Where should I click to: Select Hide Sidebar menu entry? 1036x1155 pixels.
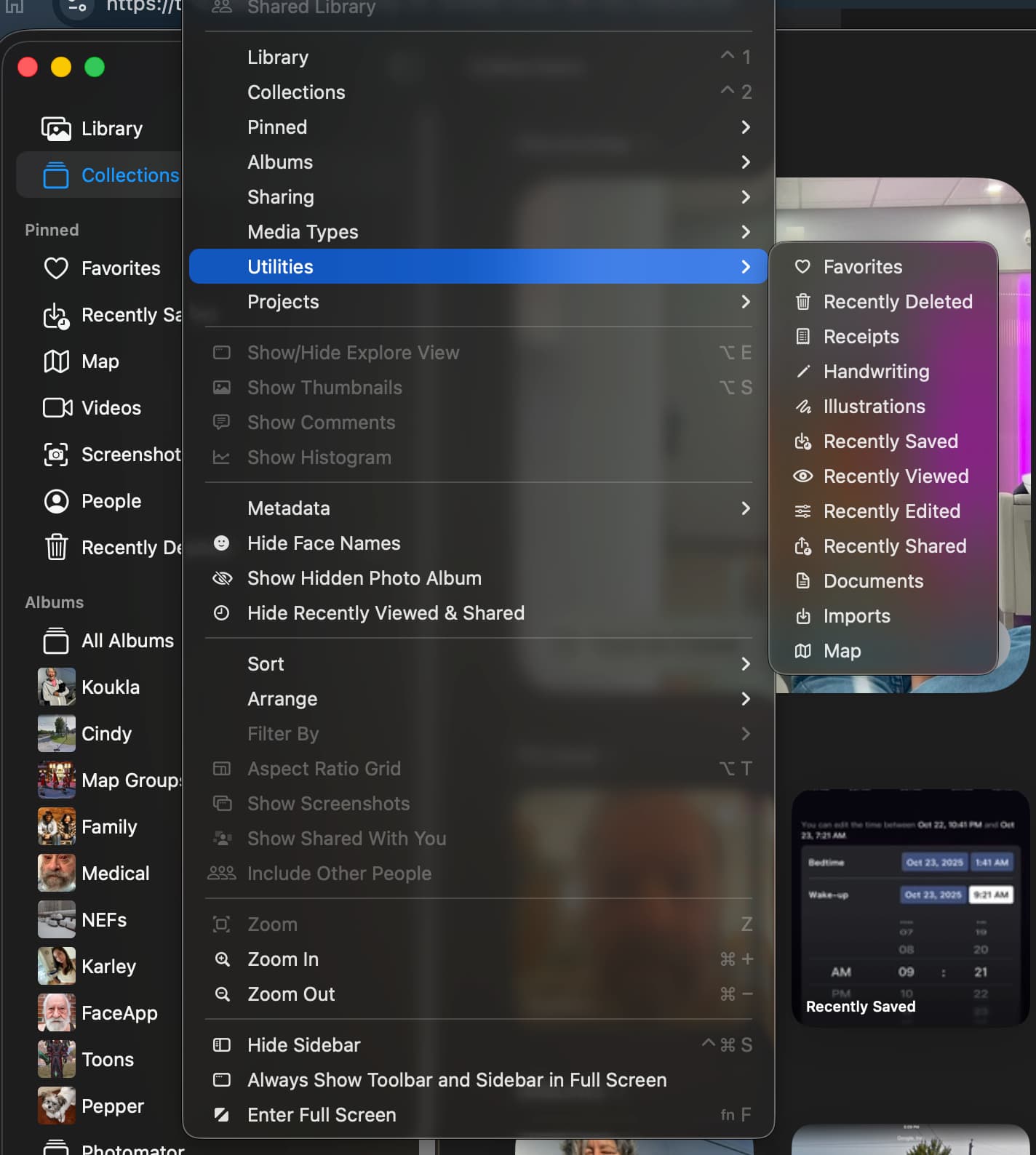(x=303, y=1045)
